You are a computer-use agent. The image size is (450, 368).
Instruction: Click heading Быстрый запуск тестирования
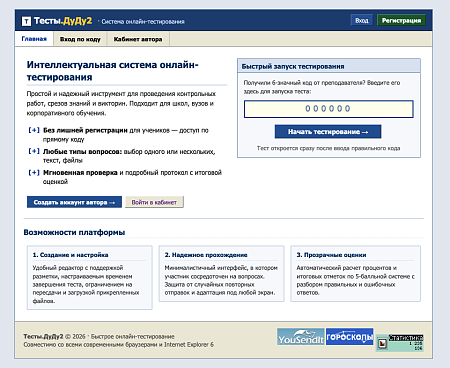coord(293,66)
